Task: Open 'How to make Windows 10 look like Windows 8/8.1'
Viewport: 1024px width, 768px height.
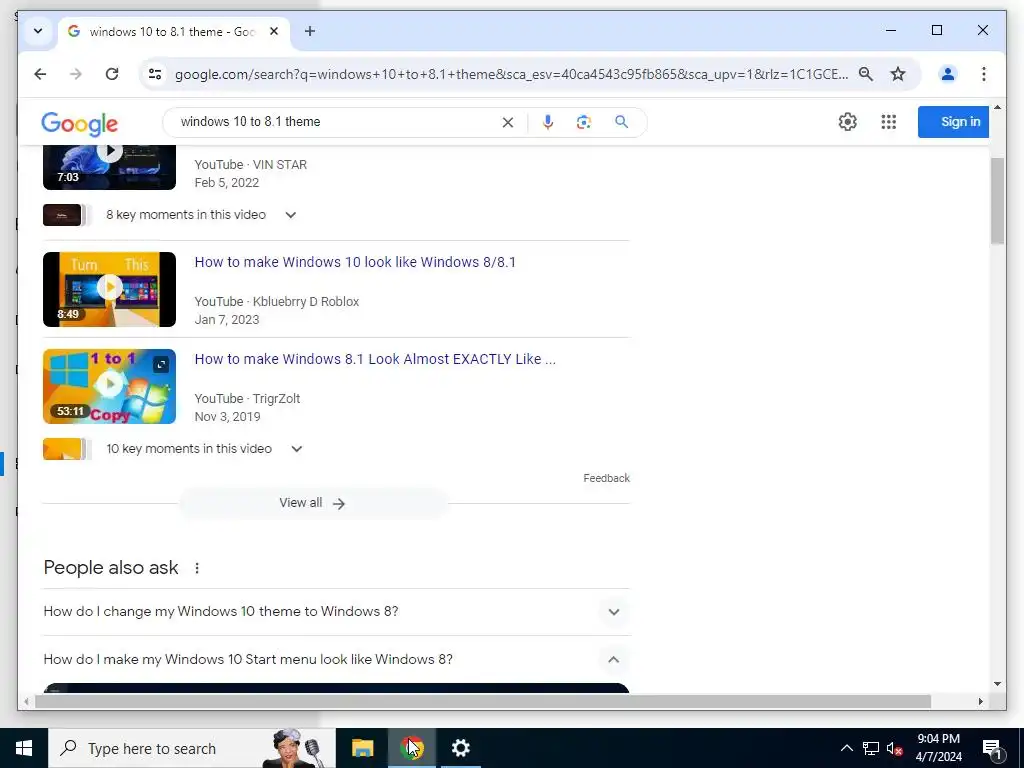Action: point(355,262)
